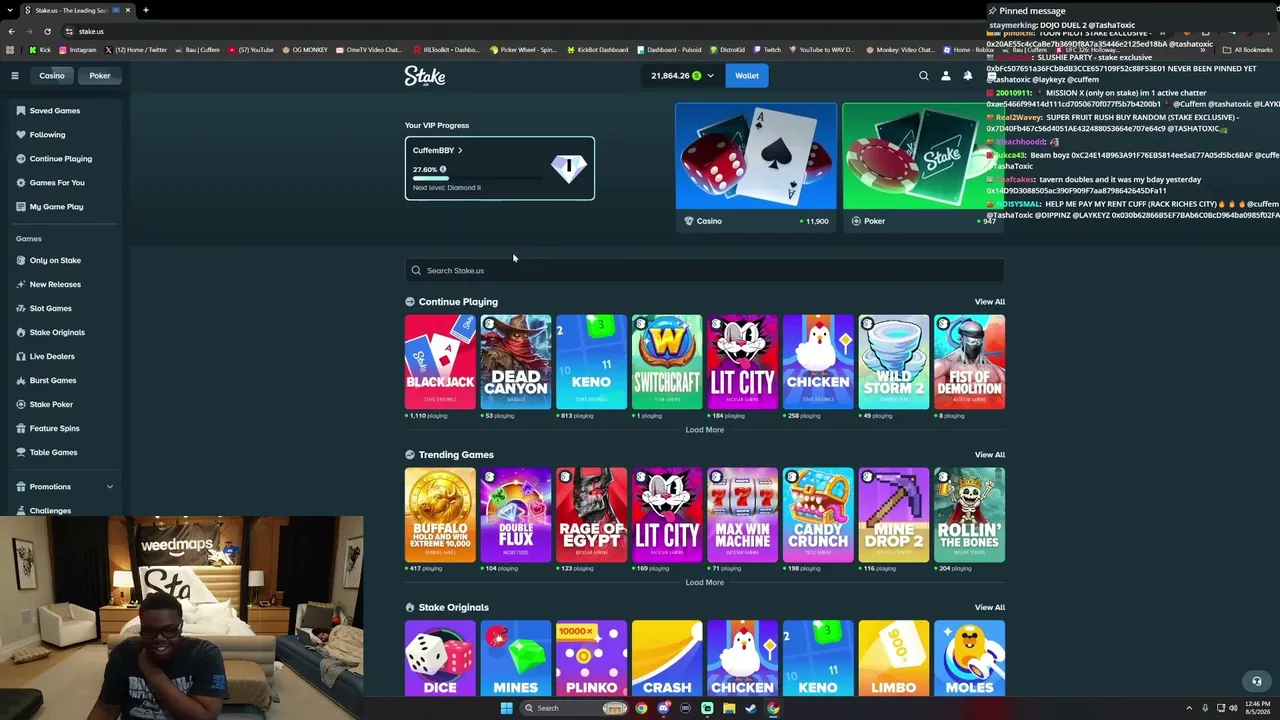Load more Continue Playing games
This screenshot has width=1280, height=720.
[x=705, y=430]
